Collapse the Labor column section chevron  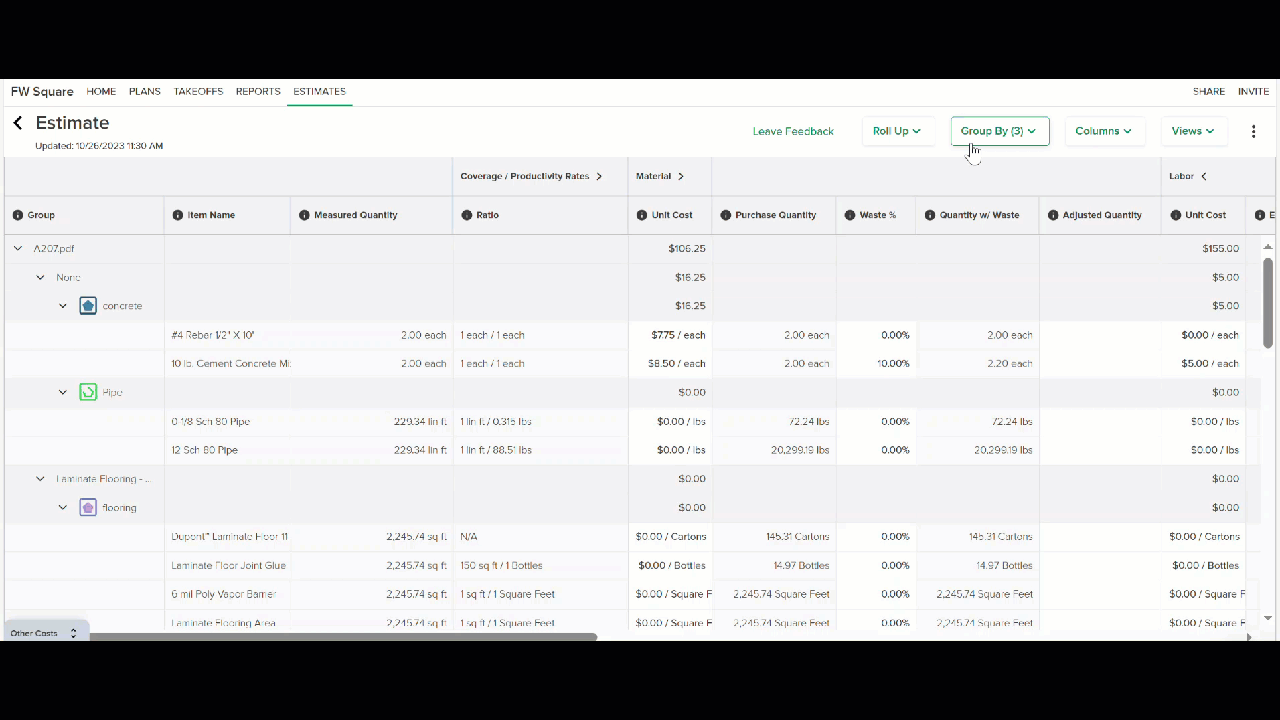tap(1204, 176)
